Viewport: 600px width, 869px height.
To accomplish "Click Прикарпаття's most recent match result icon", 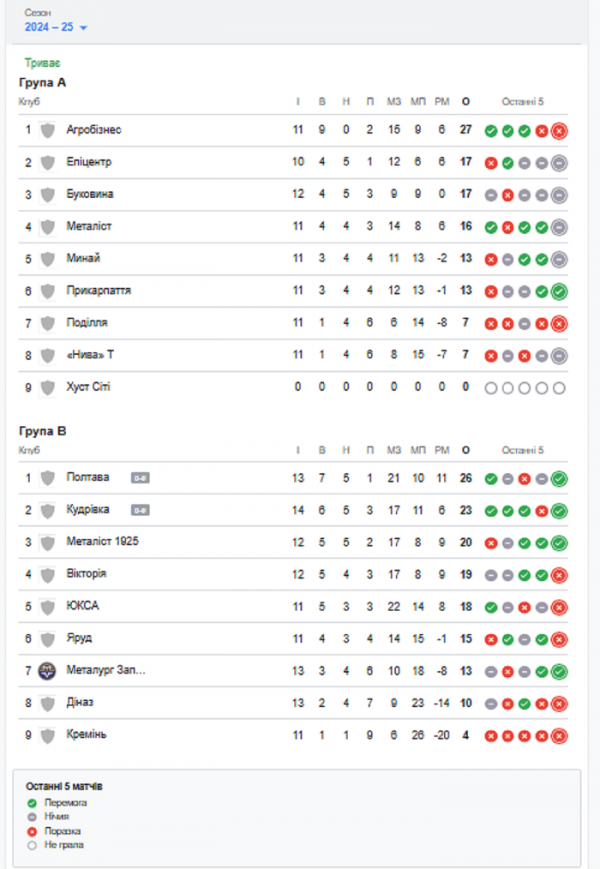I will tap(559, 291).
